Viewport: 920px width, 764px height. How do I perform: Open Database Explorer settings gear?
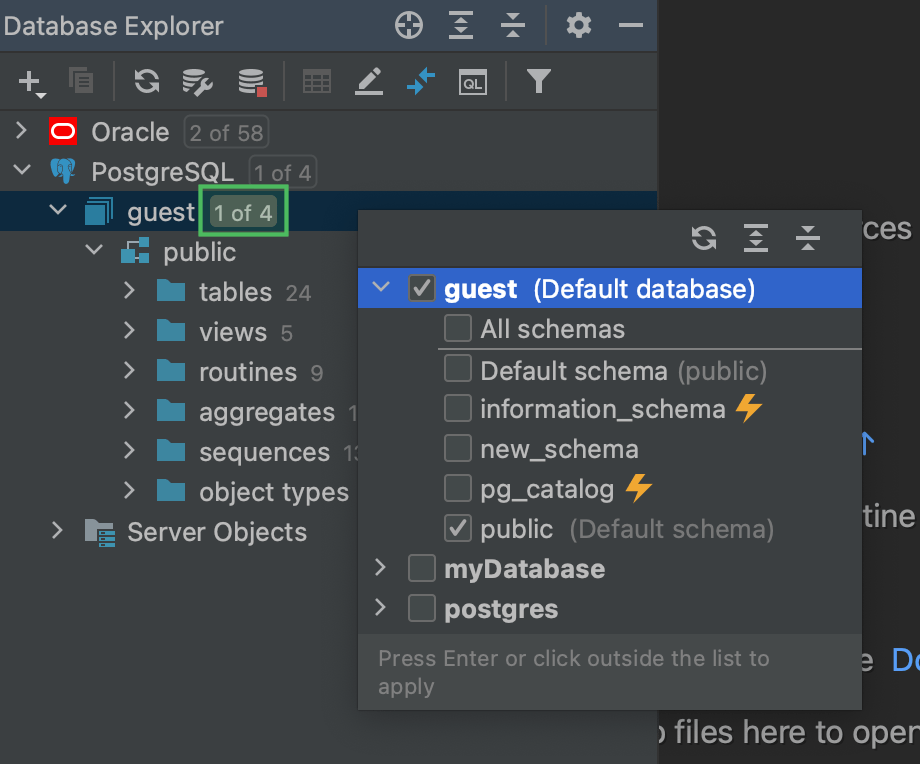(578, 25)
